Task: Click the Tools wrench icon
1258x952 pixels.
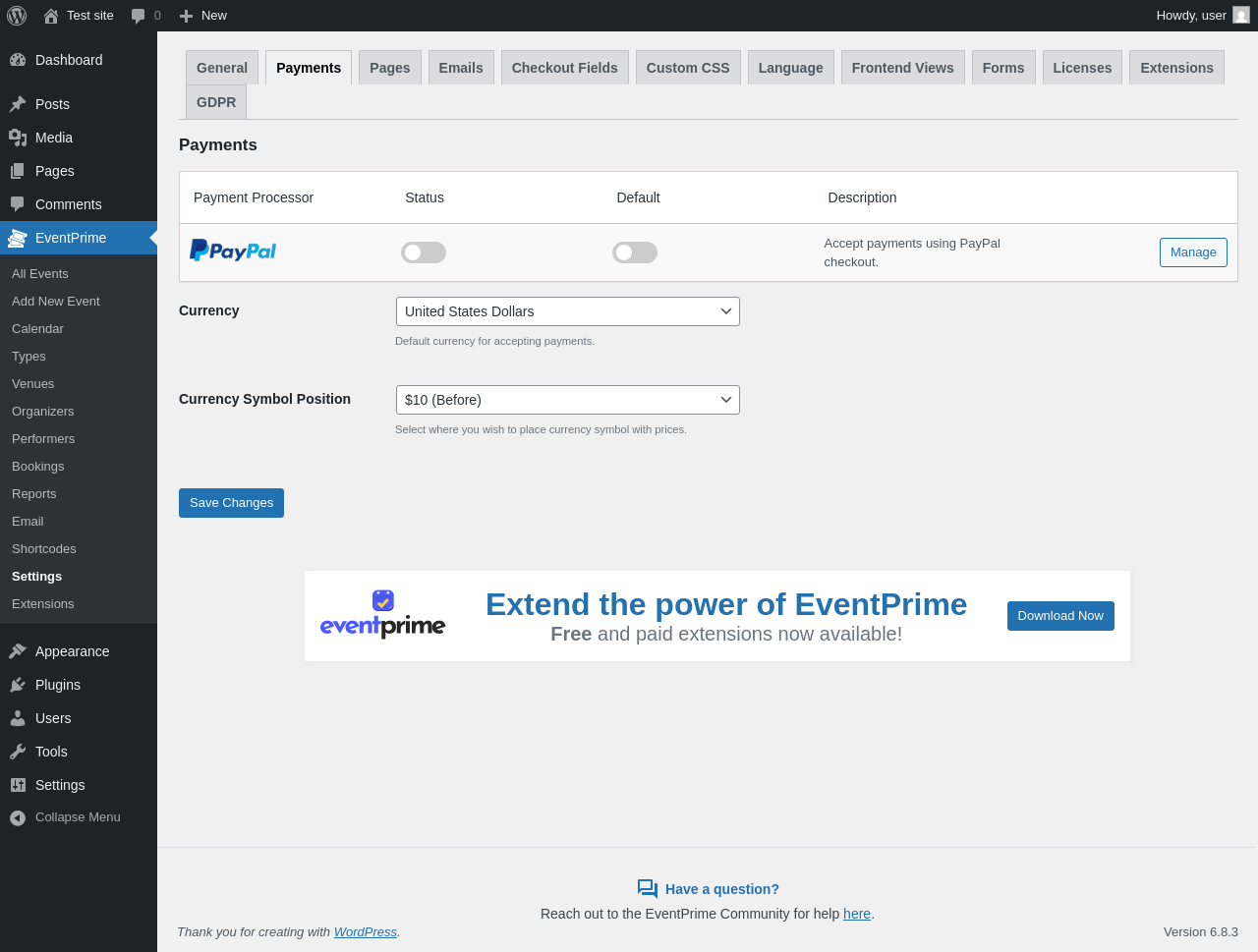Action: [x=18, y=752]
